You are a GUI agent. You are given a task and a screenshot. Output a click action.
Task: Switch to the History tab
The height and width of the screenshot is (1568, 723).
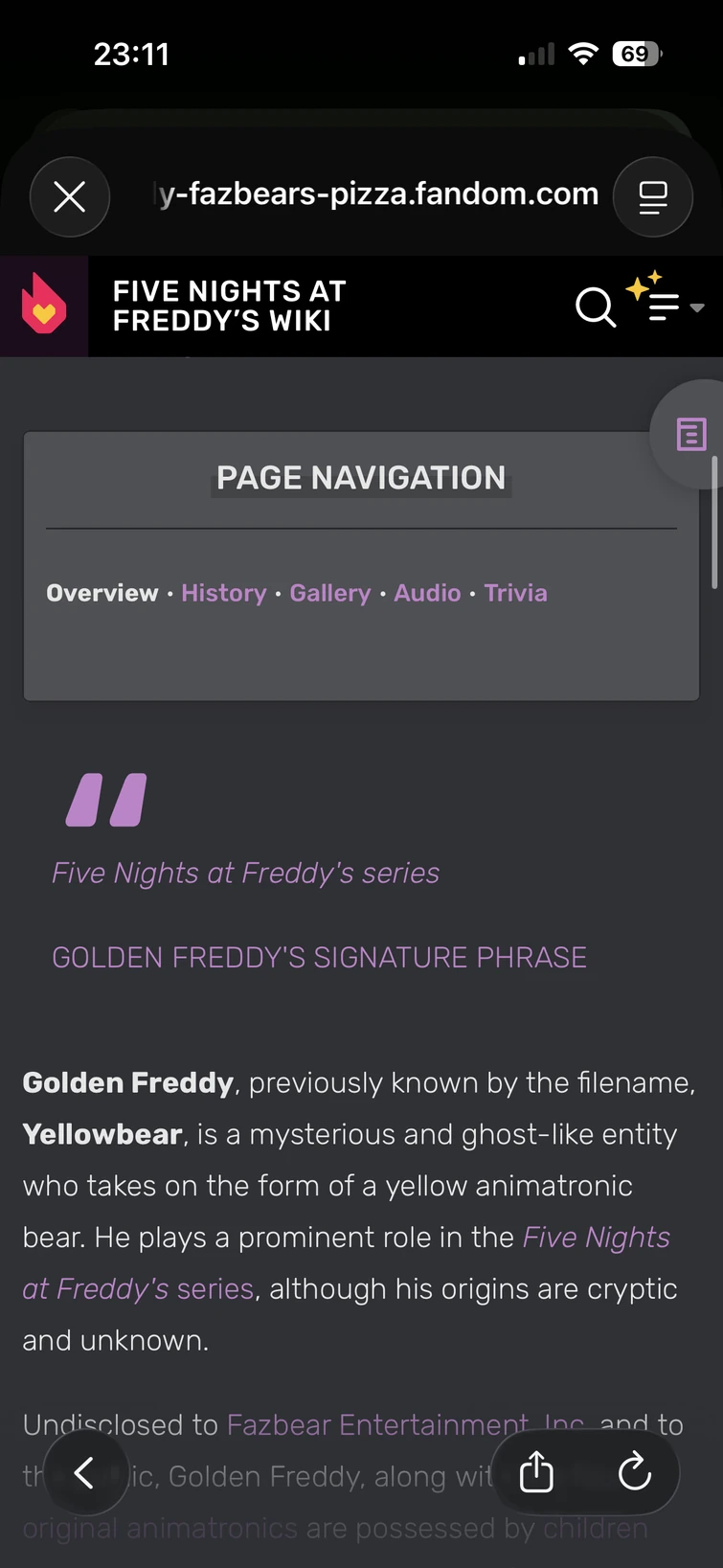coord(224,593)
